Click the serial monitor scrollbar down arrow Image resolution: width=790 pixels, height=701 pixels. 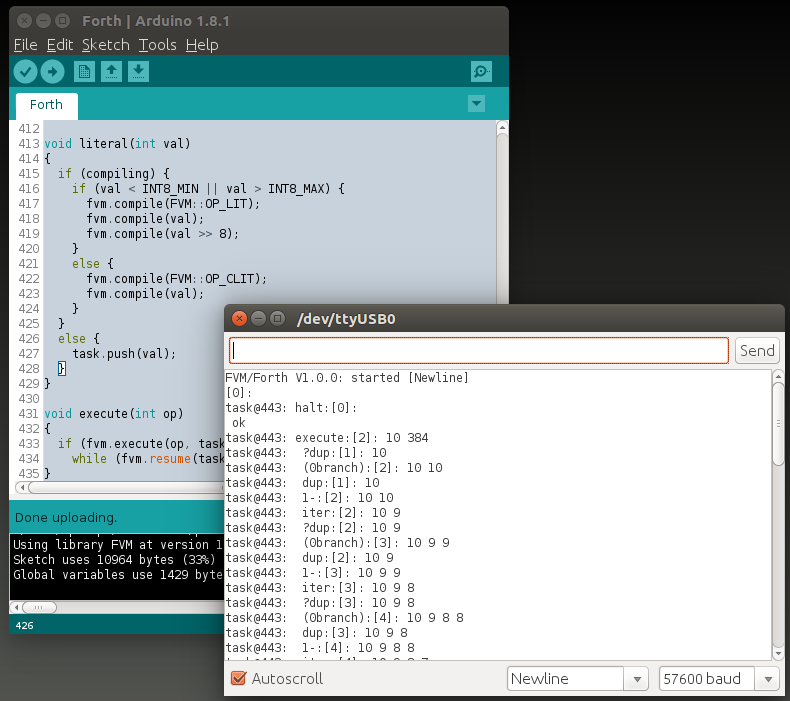(x=778, y=654)
